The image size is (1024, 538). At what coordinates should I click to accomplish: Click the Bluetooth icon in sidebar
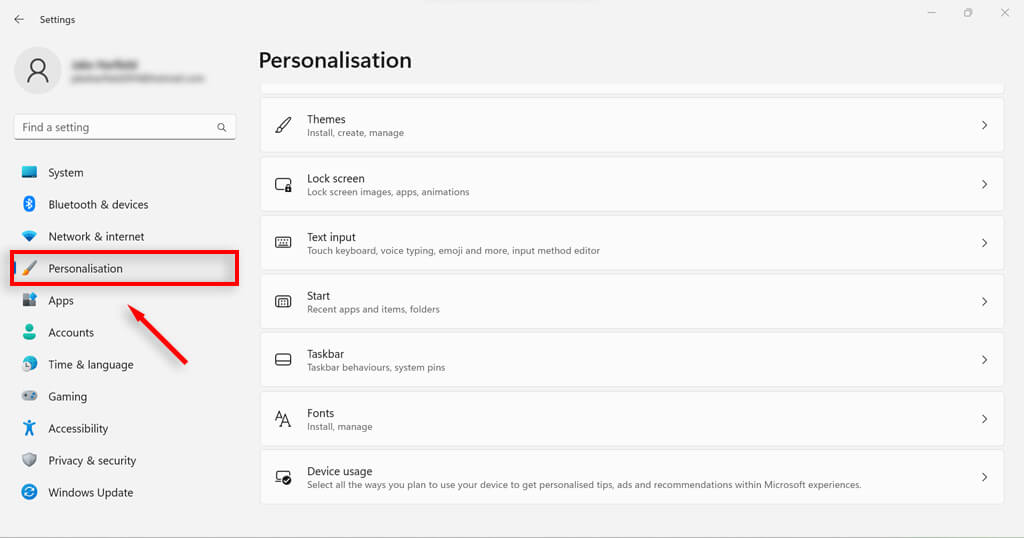pyautogui.click(x=29, y=205)
